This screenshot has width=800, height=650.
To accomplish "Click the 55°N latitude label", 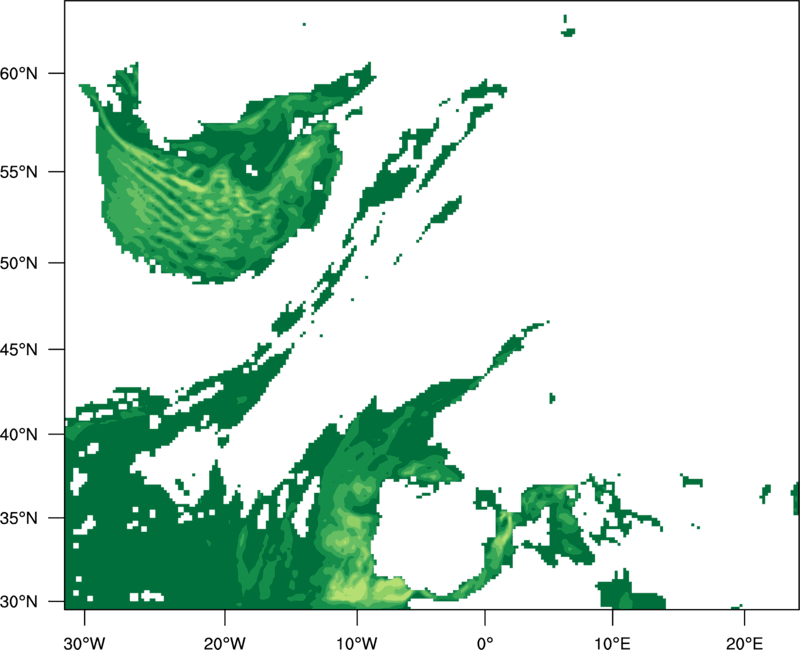I will tap(18, 172).
